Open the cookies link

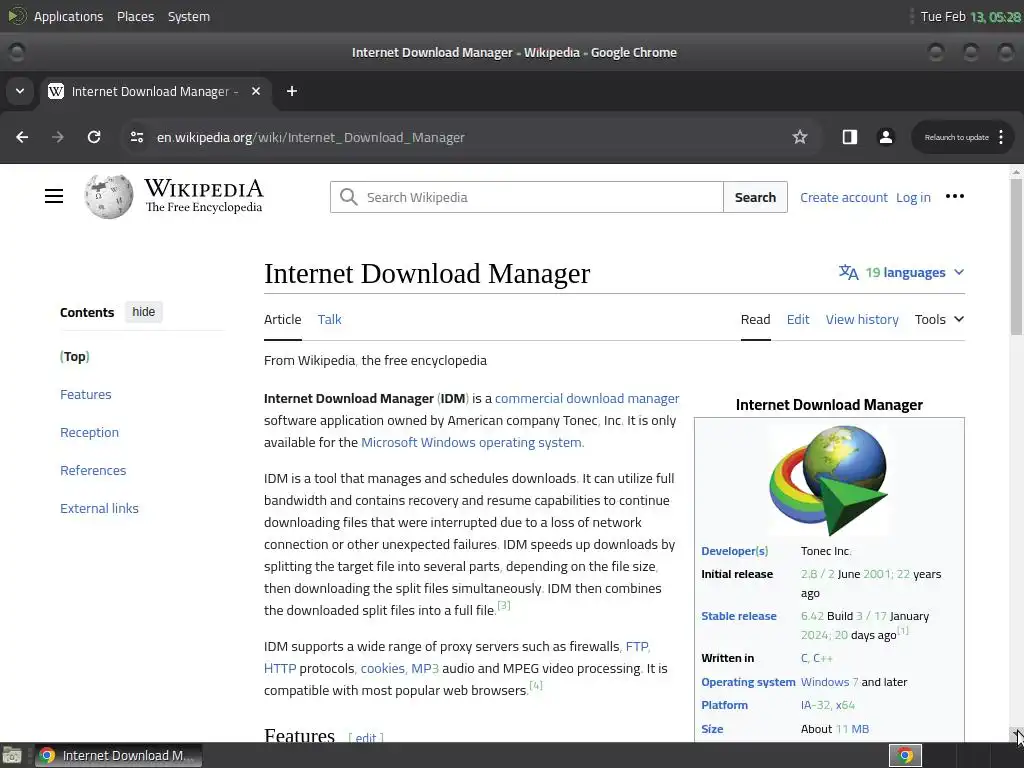pos(383,668)
